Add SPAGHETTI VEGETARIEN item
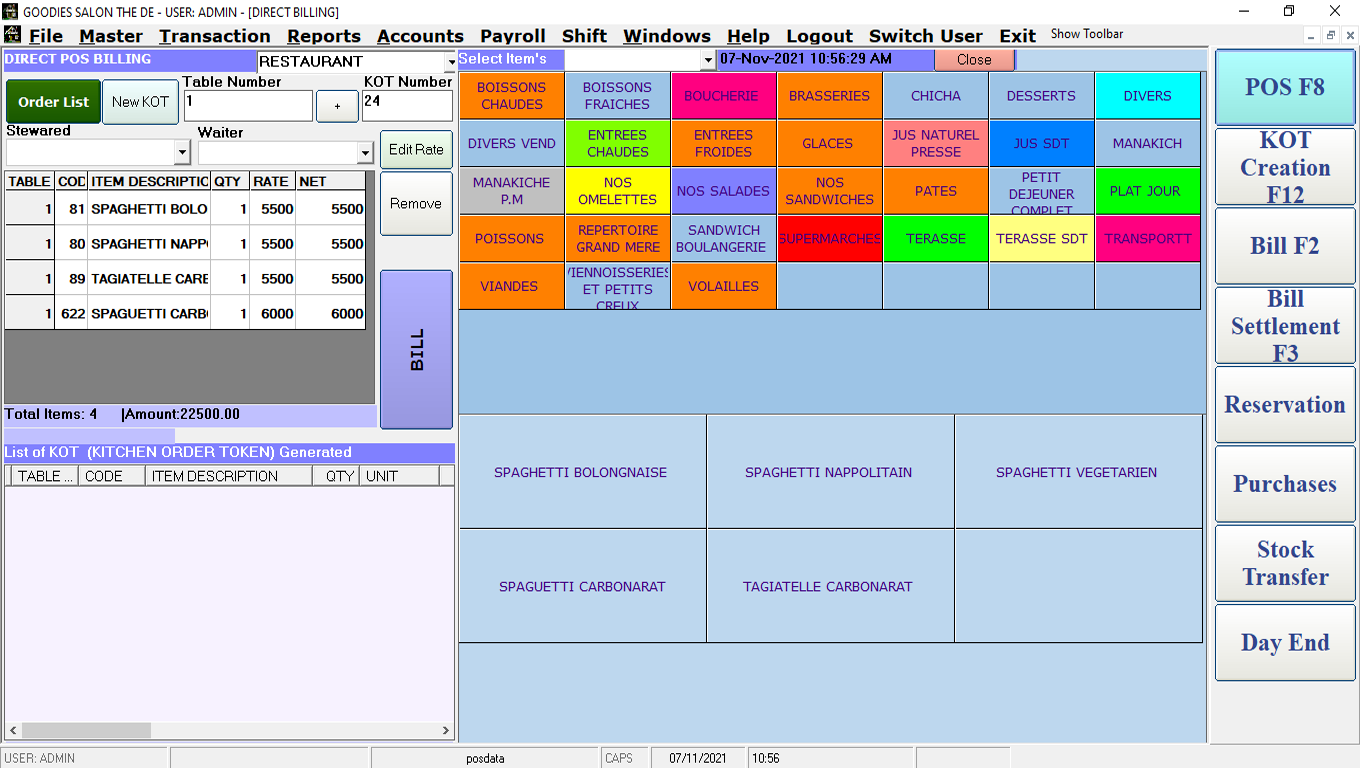The image size is (1360, 768). coord(1078,472)
